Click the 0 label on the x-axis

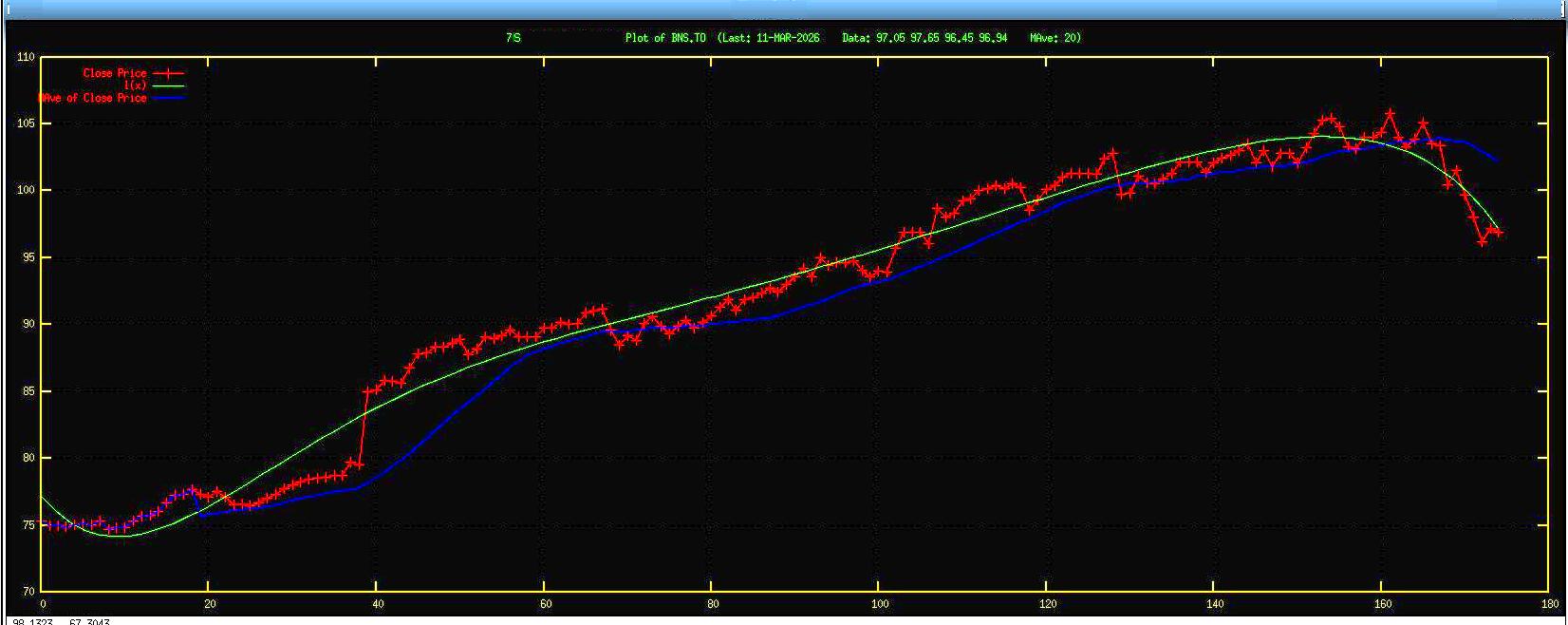click(42, 603)
